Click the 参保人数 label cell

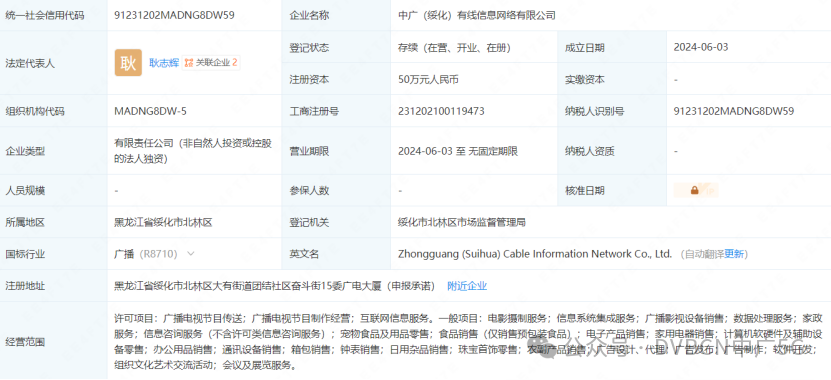pos(336,191)
